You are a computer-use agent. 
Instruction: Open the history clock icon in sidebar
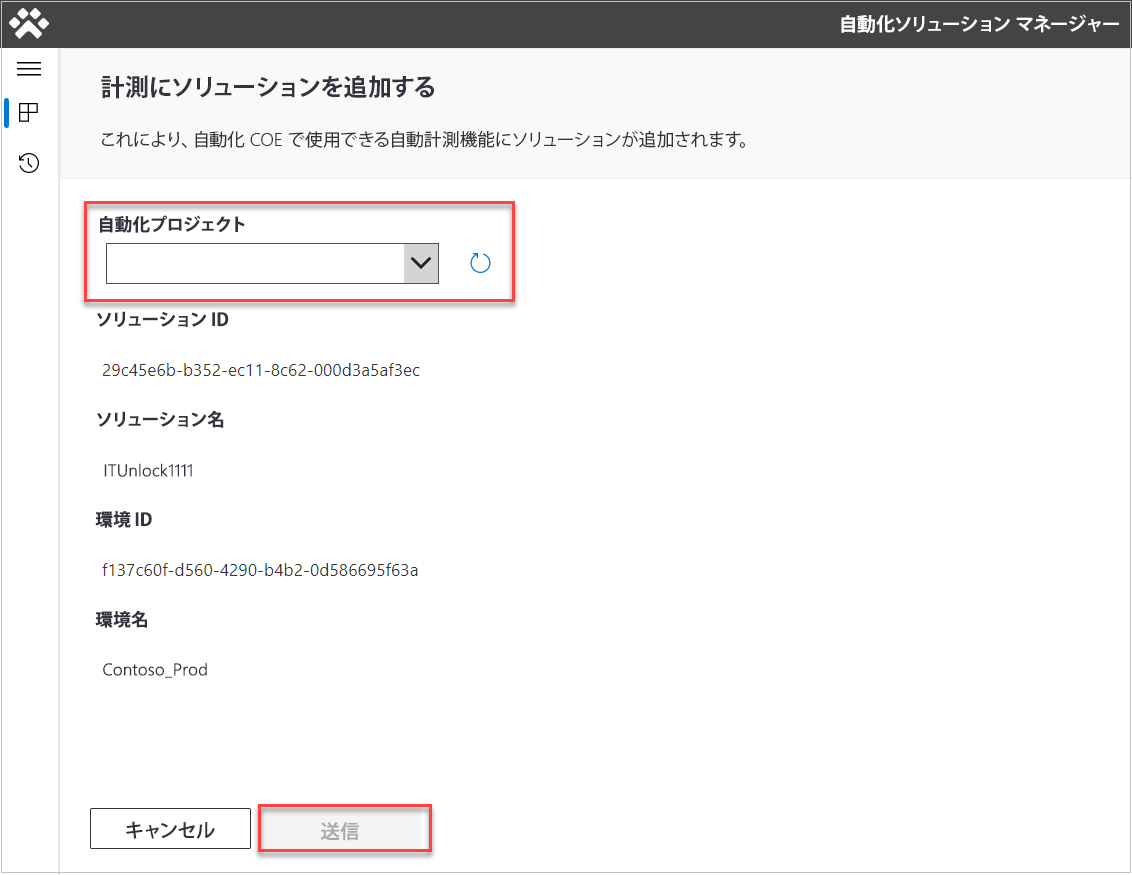pyautogui.click(x=29, y=163)
